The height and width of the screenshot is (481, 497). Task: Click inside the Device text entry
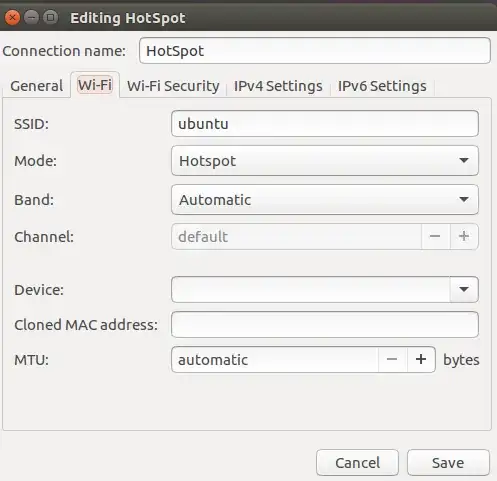(311, 289)
